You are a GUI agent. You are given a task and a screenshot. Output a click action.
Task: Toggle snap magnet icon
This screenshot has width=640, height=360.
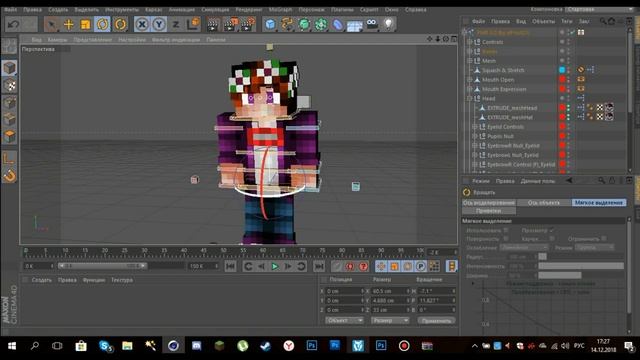pyautogui.click(x=9, y=176)
